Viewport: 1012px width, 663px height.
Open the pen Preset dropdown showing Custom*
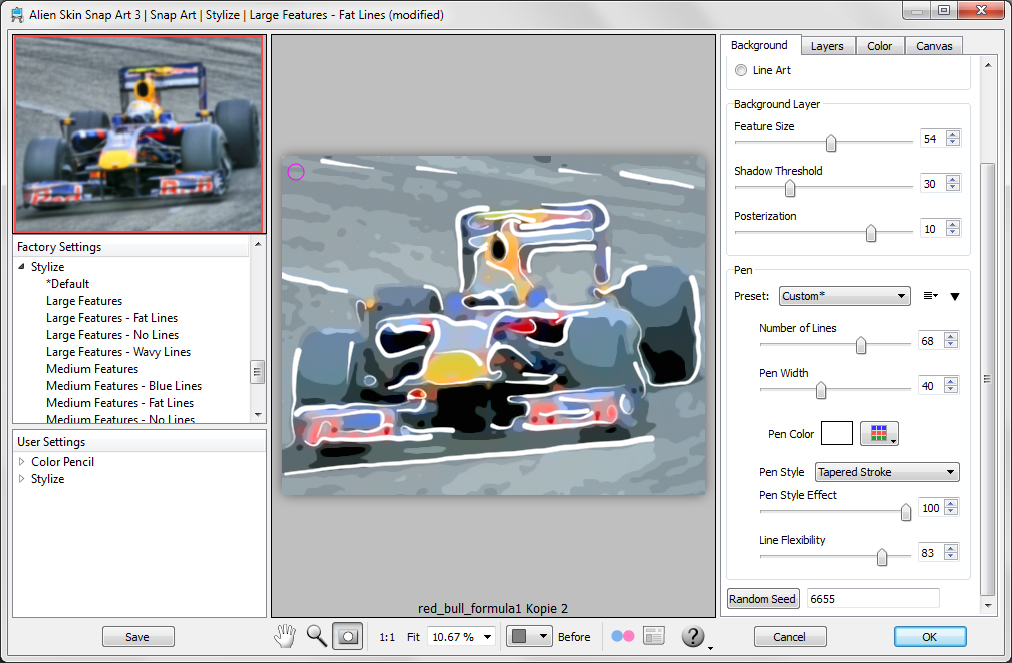844,296
